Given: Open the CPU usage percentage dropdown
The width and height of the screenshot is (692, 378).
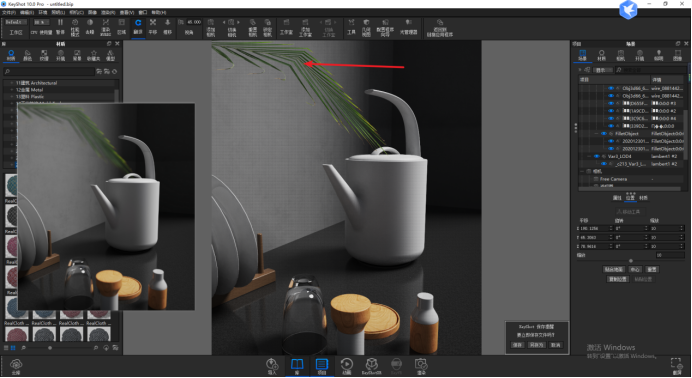Looking at the screenshot, I should tap(41, 22).
